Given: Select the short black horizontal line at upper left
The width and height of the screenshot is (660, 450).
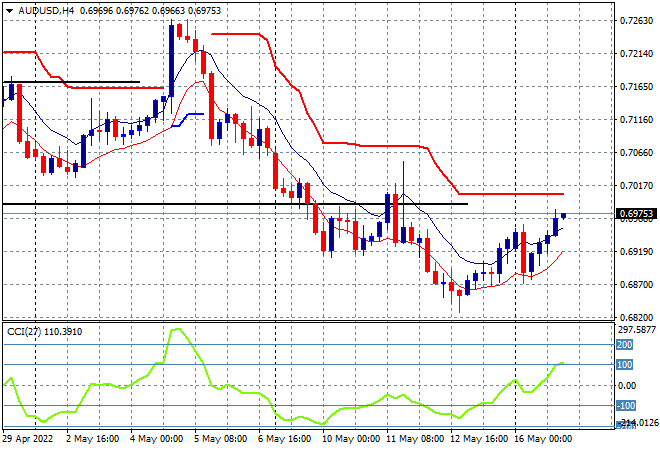Looking at the screenshot, I should (72, 82).
